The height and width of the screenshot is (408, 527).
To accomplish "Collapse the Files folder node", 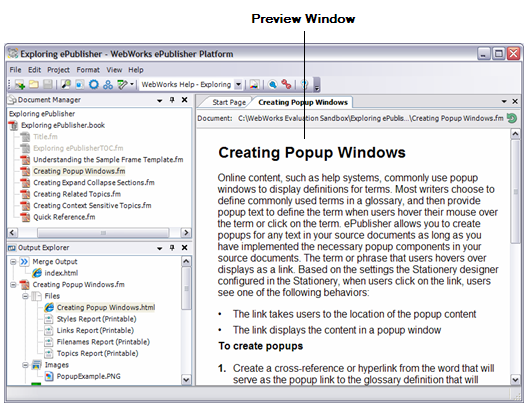I will [25, 296].
